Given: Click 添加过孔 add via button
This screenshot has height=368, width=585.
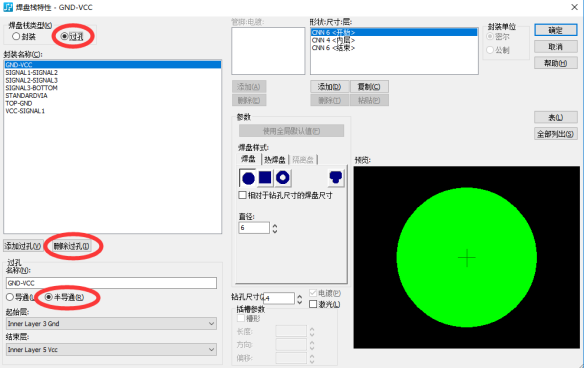Looking at the screenshot, I should [x=23, y=246].
